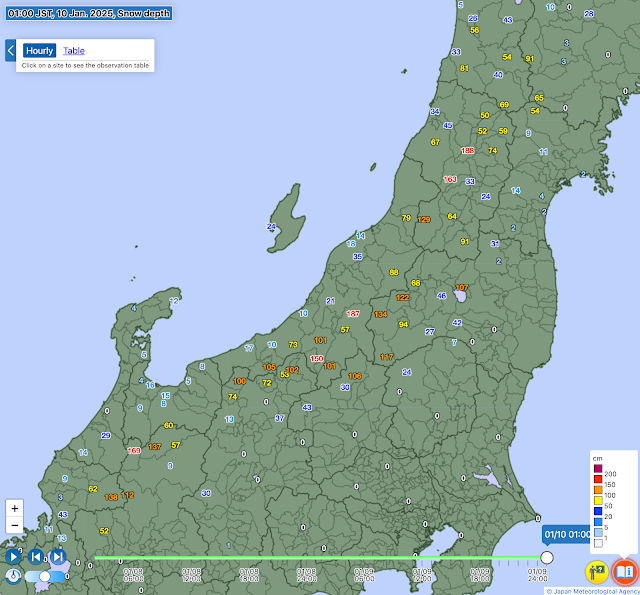640x595 pixels.
Task: Open the Japan Meteorological Agency copyright link
Action: tap(590, 590)
